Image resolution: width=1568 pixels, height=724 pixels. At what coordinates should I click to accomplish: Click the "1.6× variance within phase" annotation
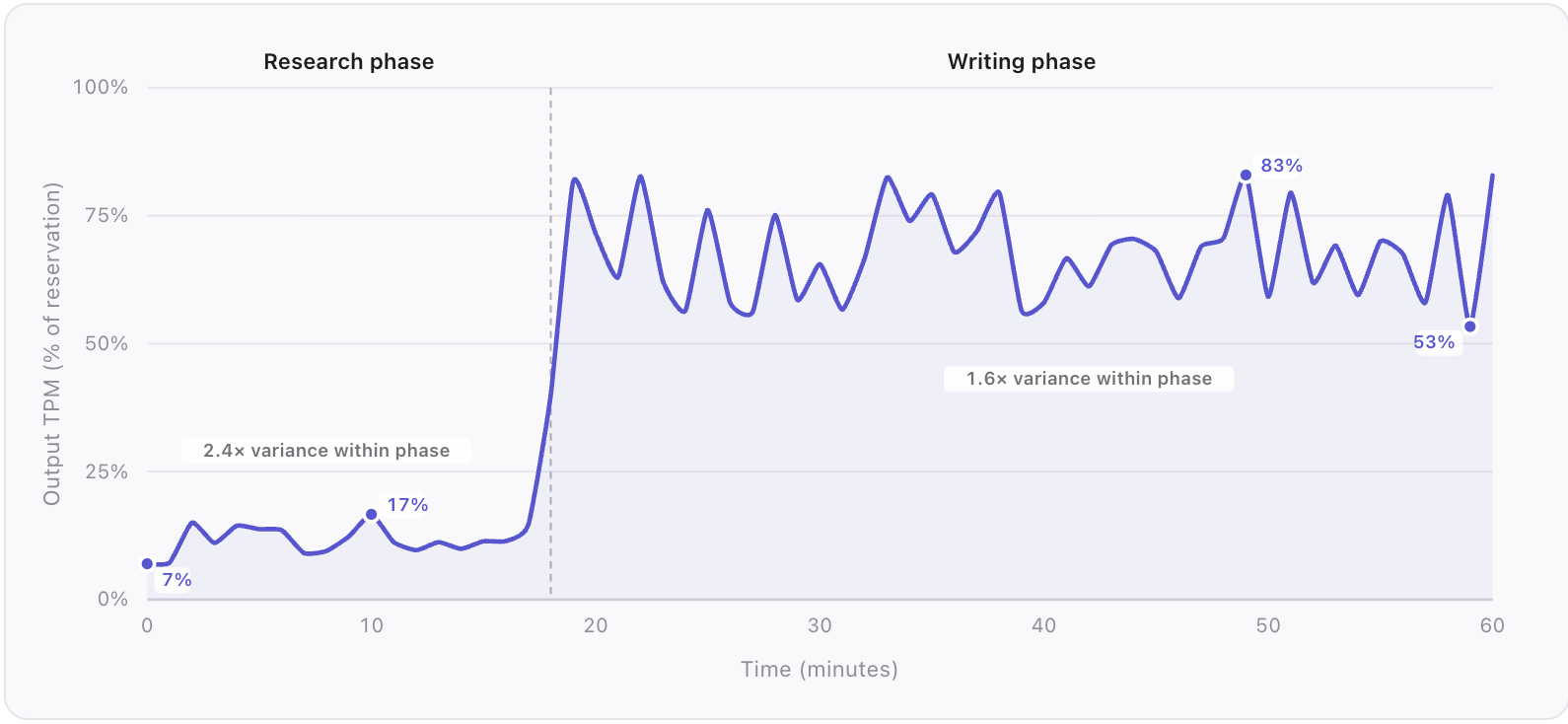1089,379
